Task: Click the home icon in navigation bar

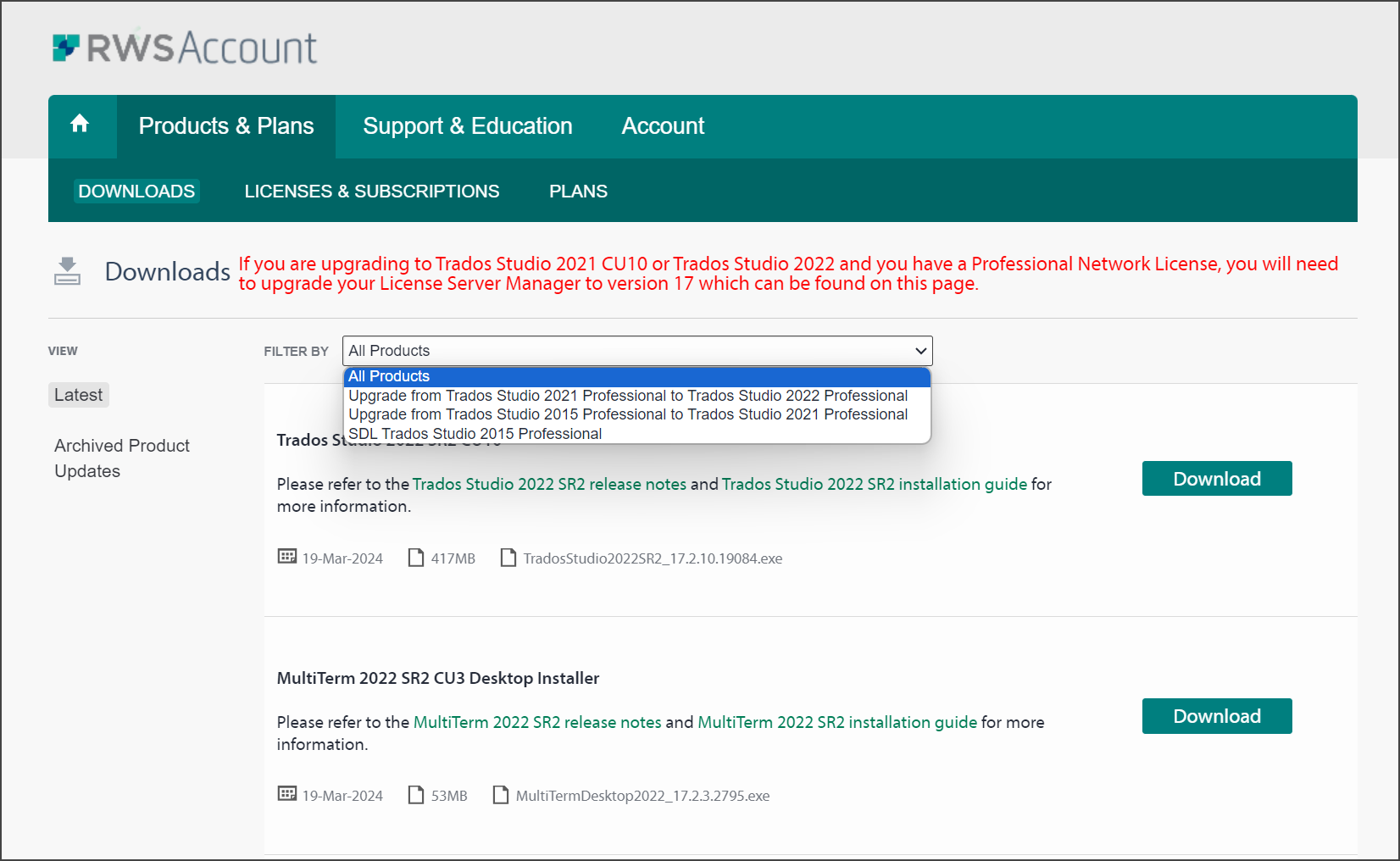Action: [x=81, y=125]
